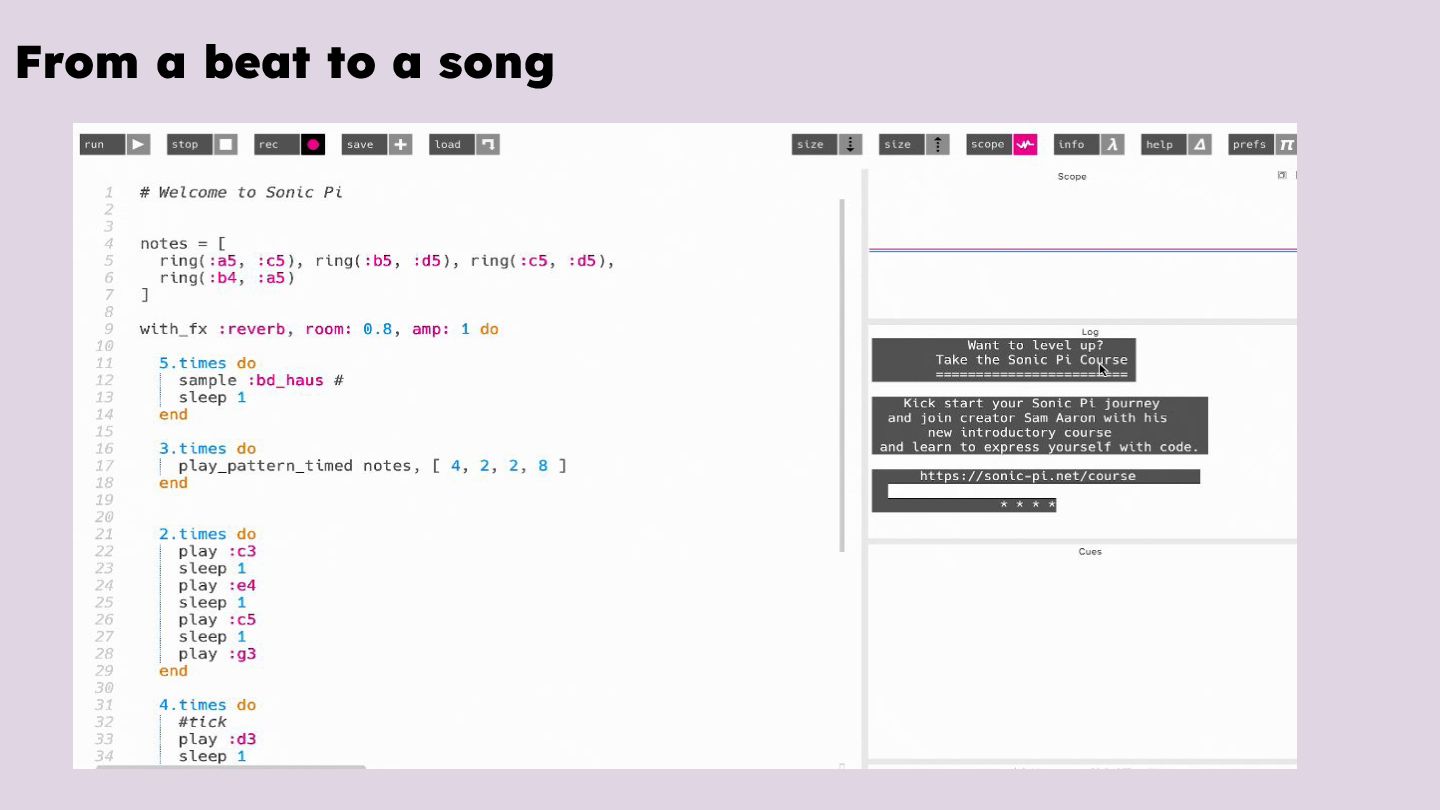Click the load text label

pyautogui.click(x=452, y=144)
